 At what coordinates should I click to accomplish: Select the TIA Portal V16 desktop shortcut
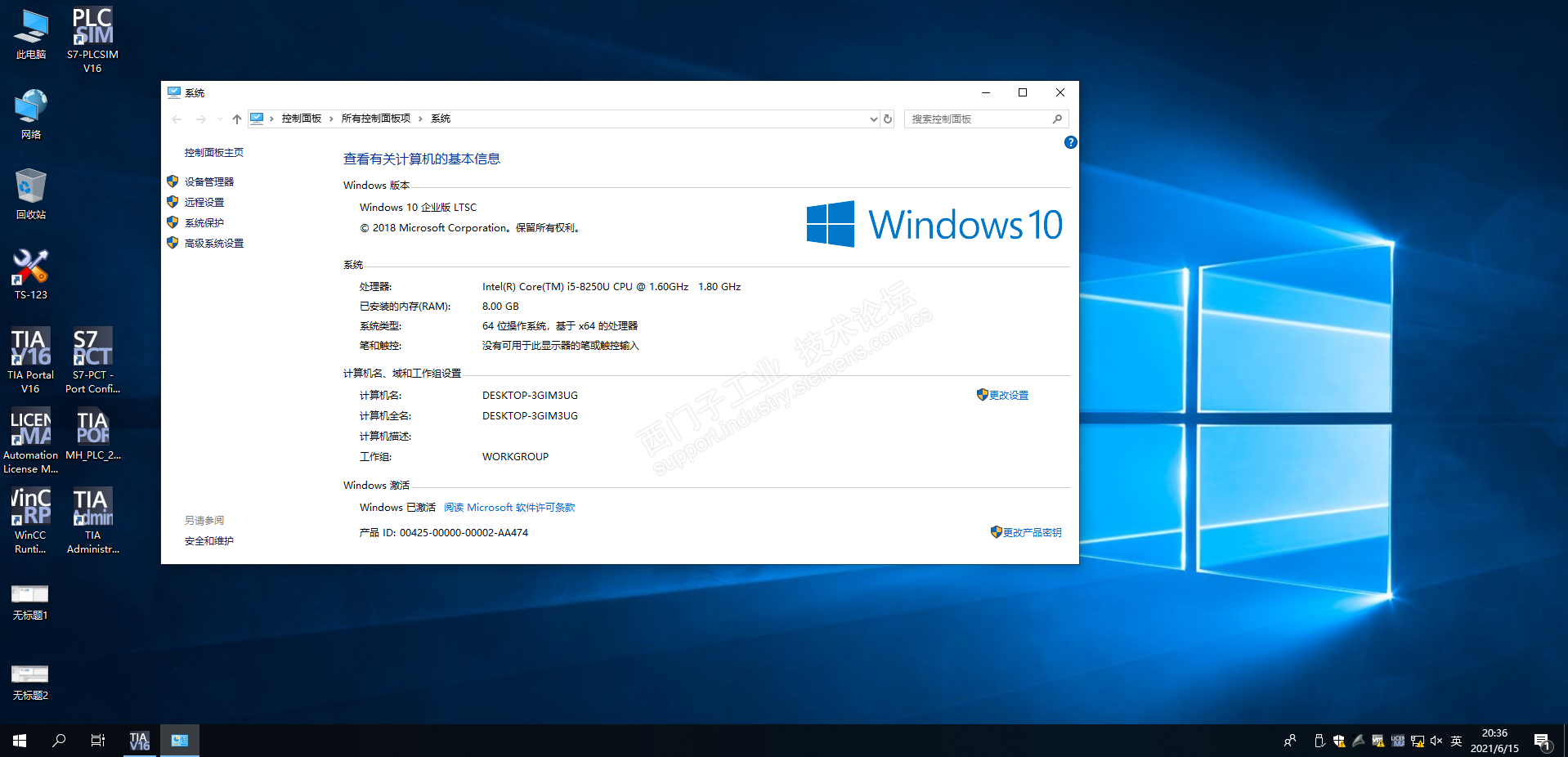(x=30, y=361)
